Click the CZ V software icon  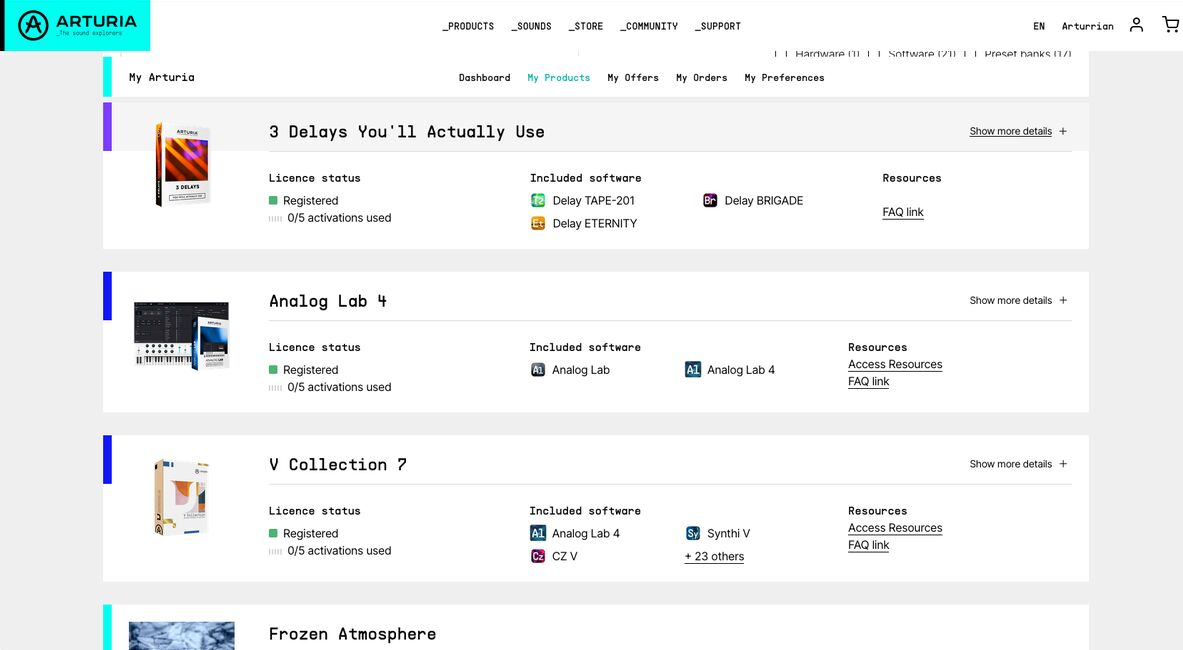click(x=538, y=557)
